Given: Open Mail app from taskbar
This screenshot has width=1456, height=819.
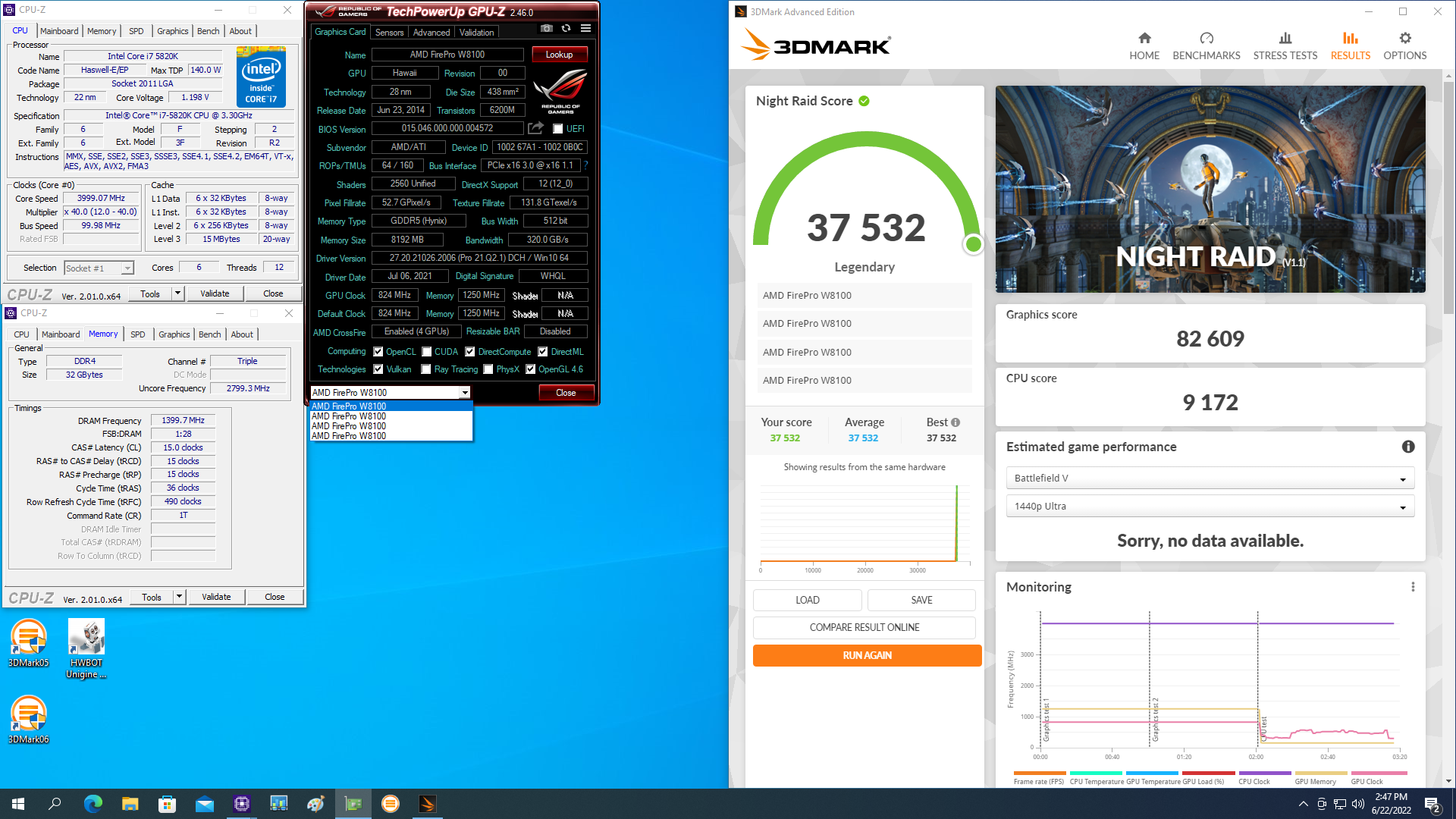Looking at the screenshot, I should coord(204,804).
